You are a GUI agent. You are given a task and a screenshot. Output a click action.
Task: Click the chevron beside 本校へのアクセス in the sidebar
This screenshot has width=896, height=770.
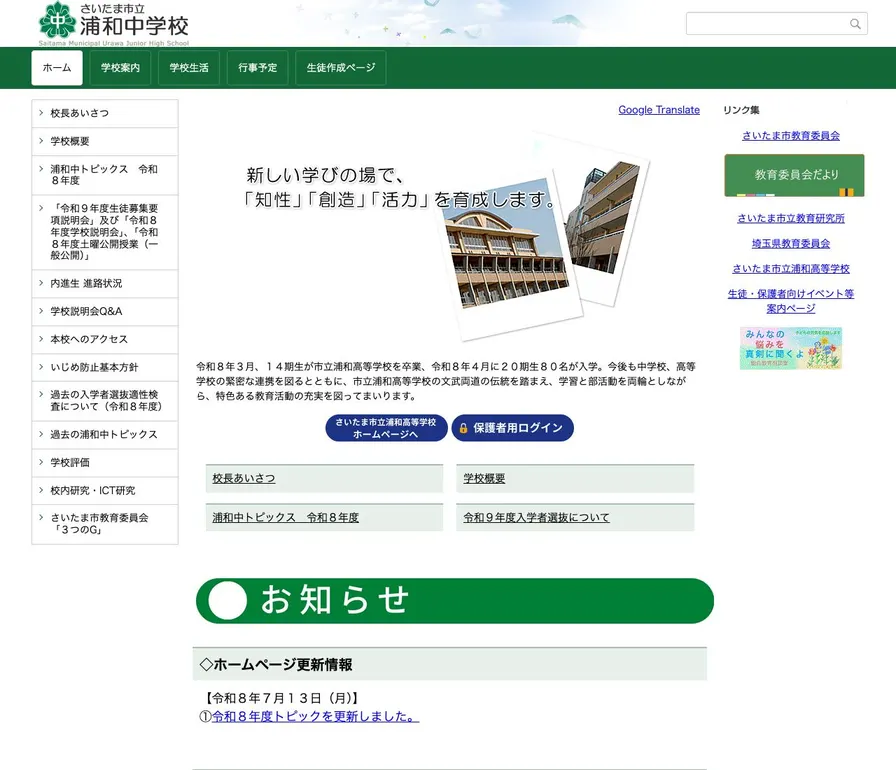pos(41,339)
